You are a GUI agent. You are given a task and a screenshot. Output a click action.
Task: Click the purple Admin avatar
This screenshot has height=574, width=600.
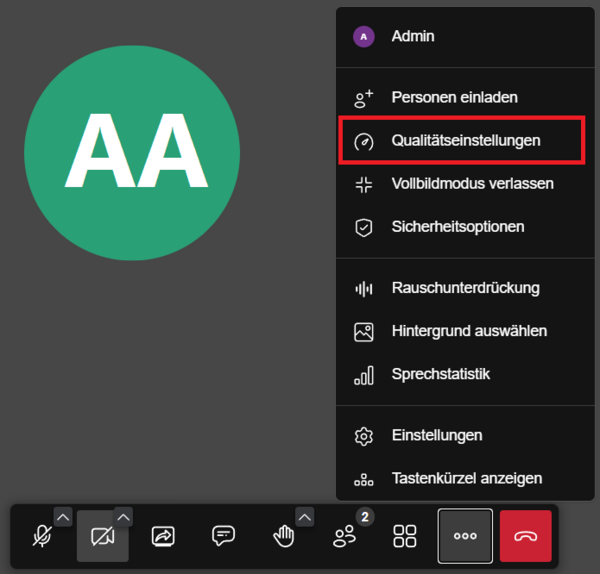[364, 37]
